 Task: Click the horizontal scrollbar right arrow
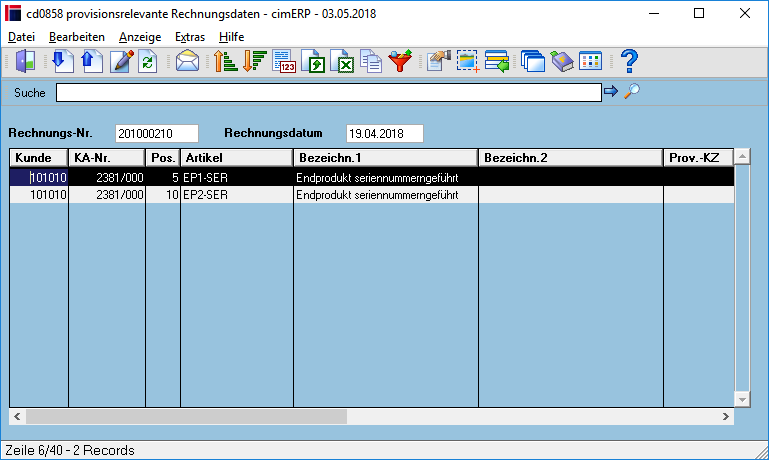click(726, 417)
